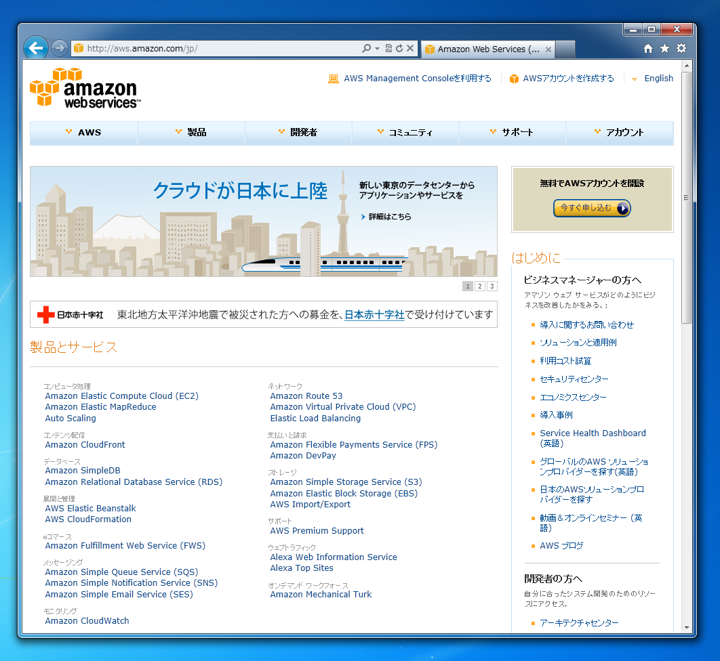Open Auto Scaling link
This screenshot has width=720, height=661.
(x=71, y=418)
